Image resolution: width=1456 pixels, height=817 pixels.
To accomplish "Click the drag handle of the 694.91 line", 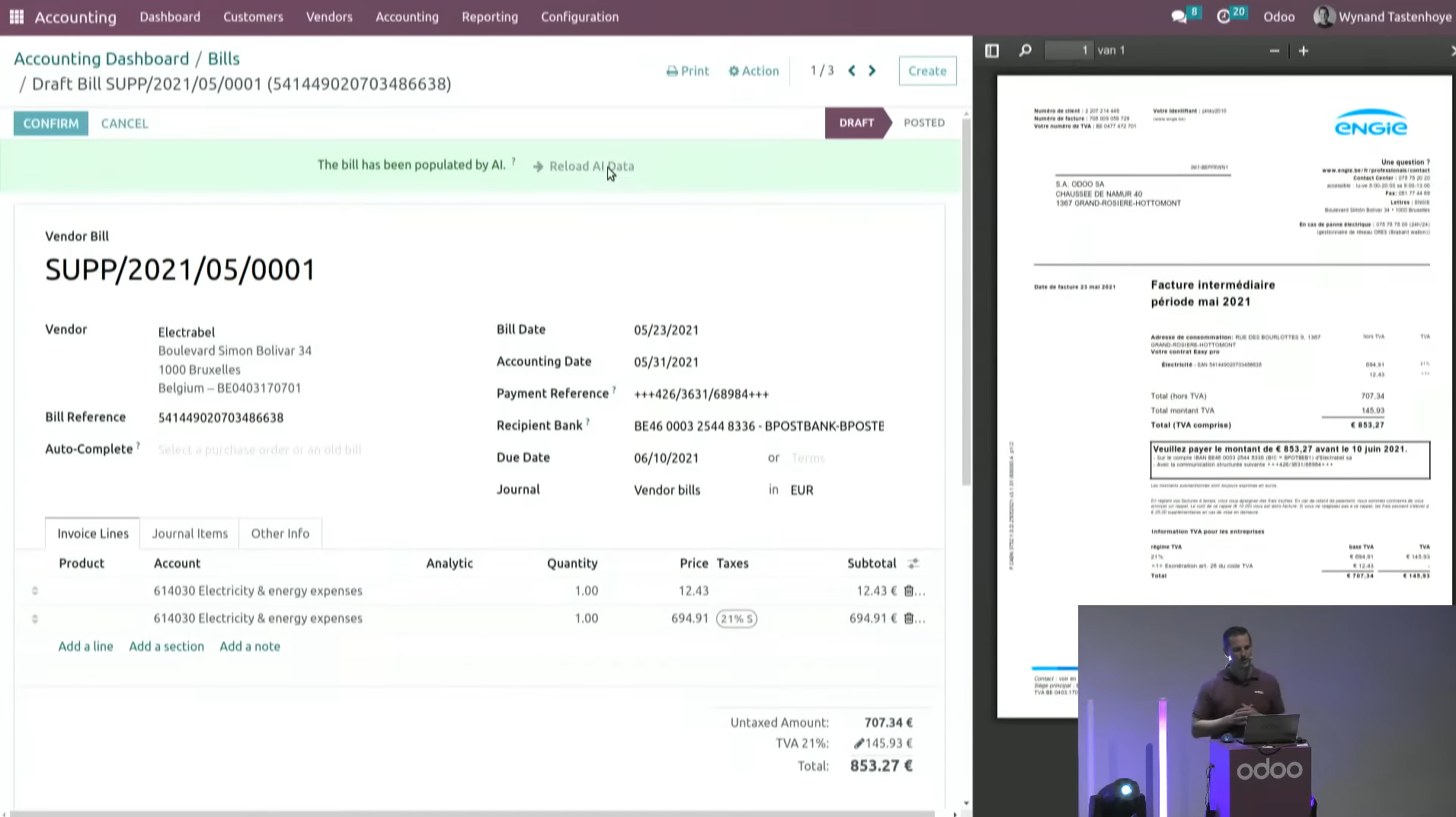I will (35, 618).
